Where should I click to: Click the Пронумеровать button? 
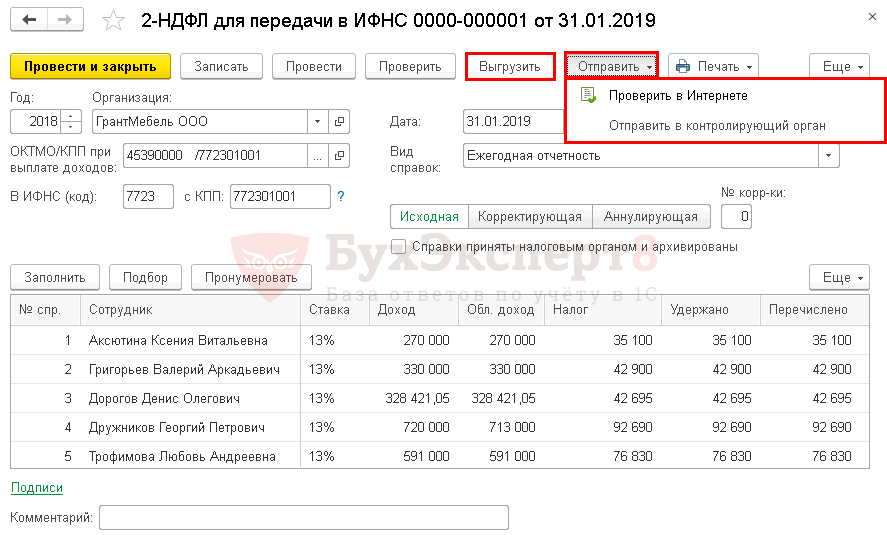point(251,278)
